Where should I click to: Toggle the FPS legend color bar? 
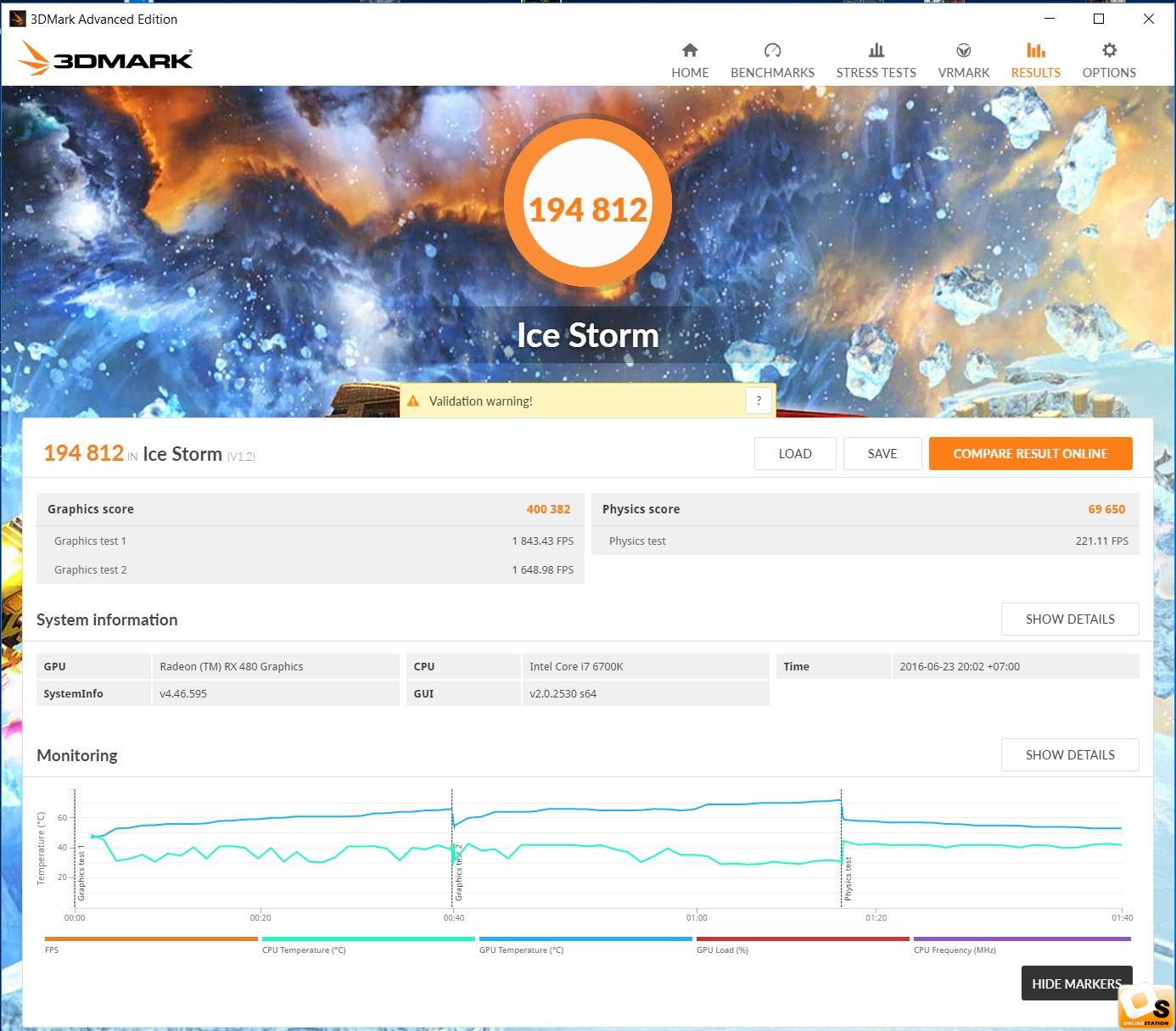point(151,939)
